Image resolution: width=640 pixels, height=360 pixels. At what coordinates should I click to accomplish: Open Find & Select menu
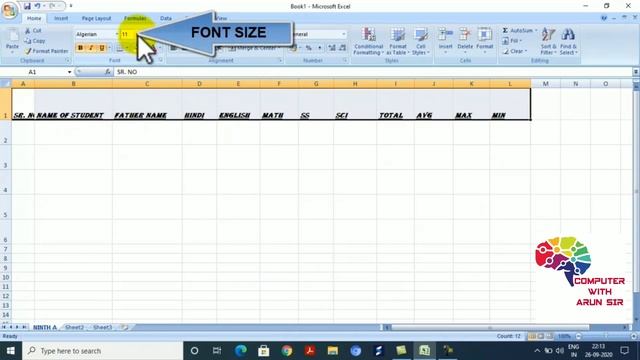[568, 41]
